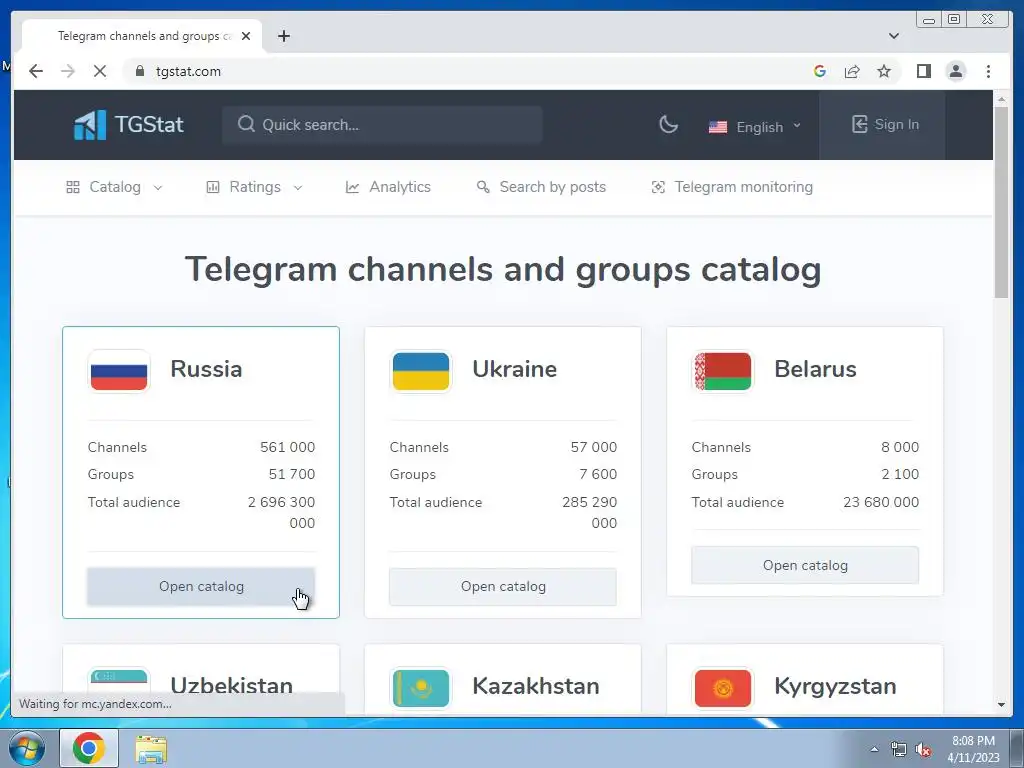Expand the Ratings menu
This screenshot has width=1024, height=768.
pyautogui.click(x=254, y=187)
